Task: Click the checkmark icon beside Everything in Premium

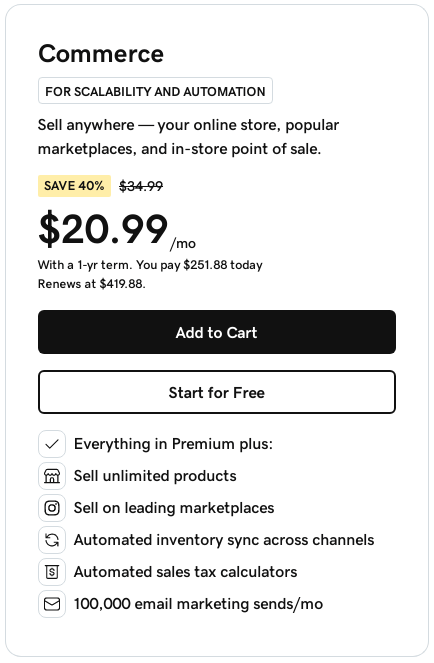Action: 52,444
